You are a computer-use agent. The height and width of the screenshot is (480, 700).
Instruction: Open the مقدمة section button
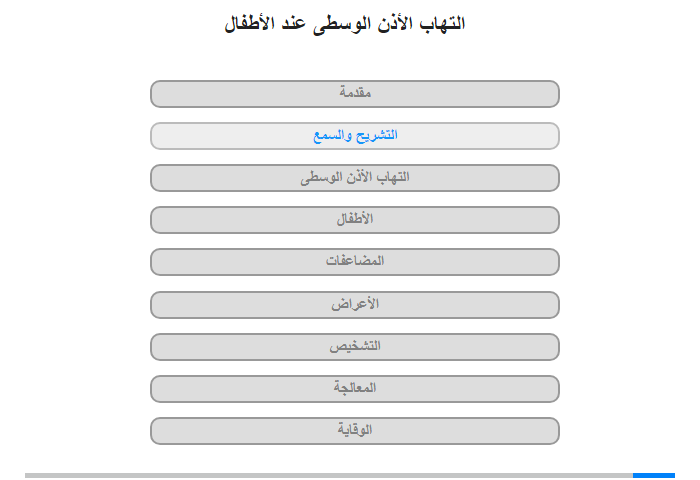pos(355,94)
